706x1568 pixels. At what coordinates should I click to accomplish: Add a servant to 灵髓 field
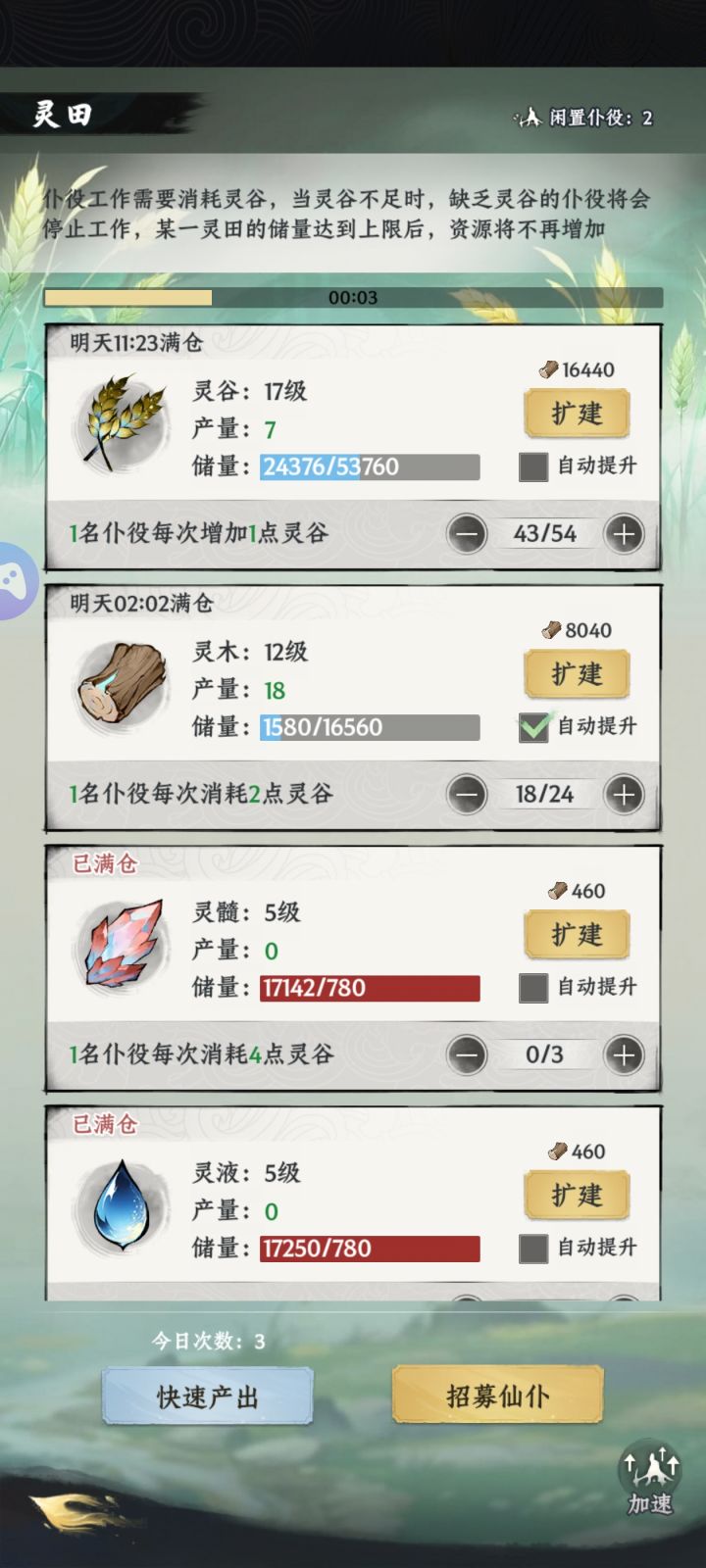point(625,1055)
